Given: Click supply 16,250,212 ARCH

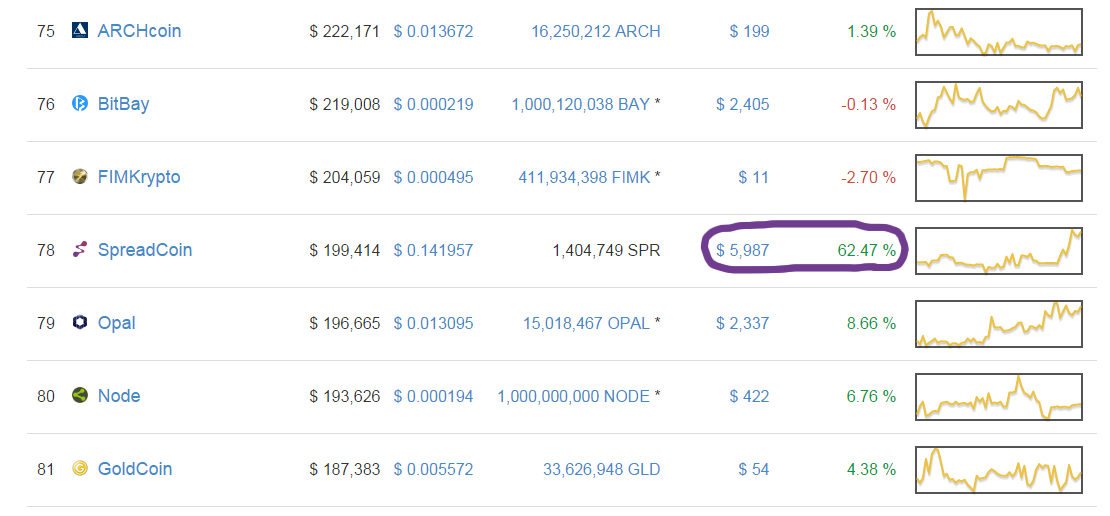Looking at the screenshot, I should (x=596, y=31).
